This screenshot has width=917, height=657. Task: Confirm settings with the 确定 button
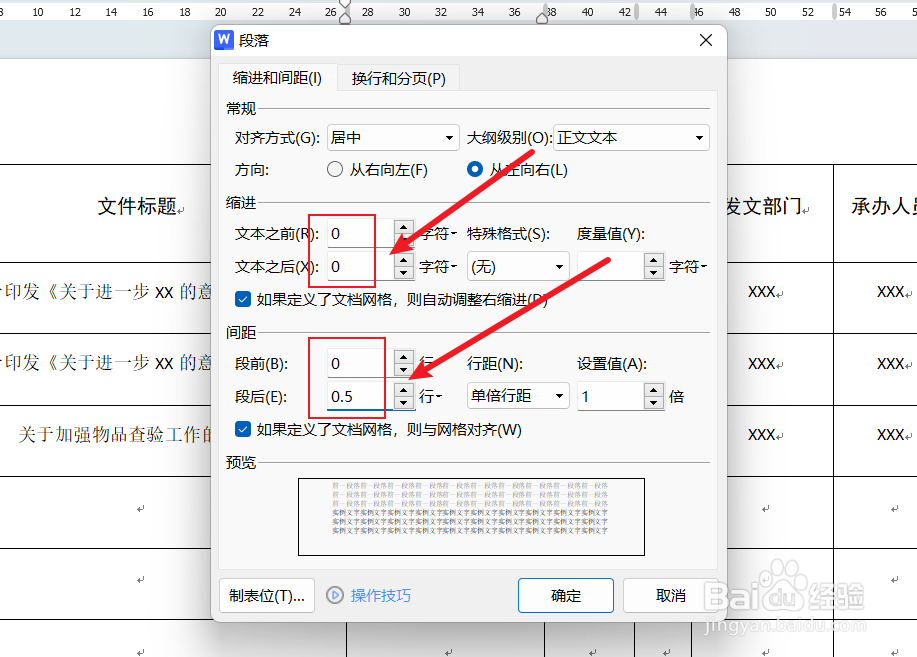click(x=565, y=595)
